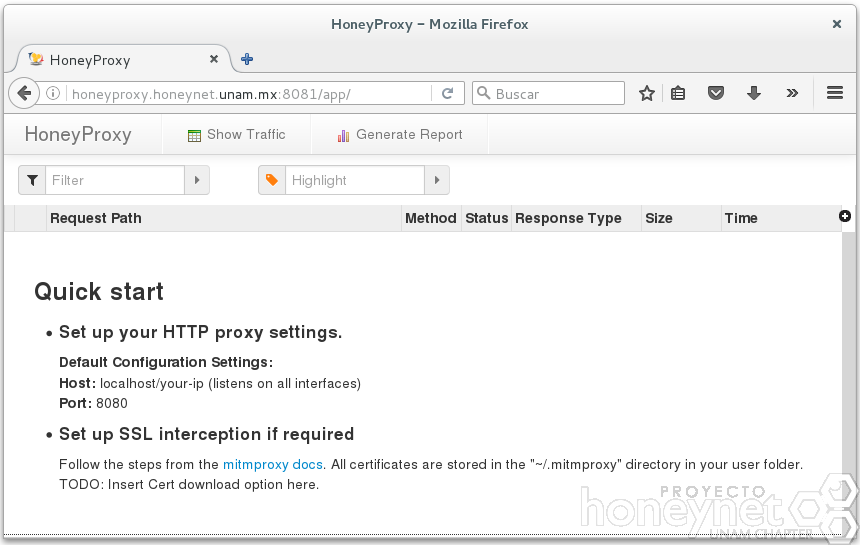Open the Firefox hamburger menu
Screen dimensions: 860x545
835,93
